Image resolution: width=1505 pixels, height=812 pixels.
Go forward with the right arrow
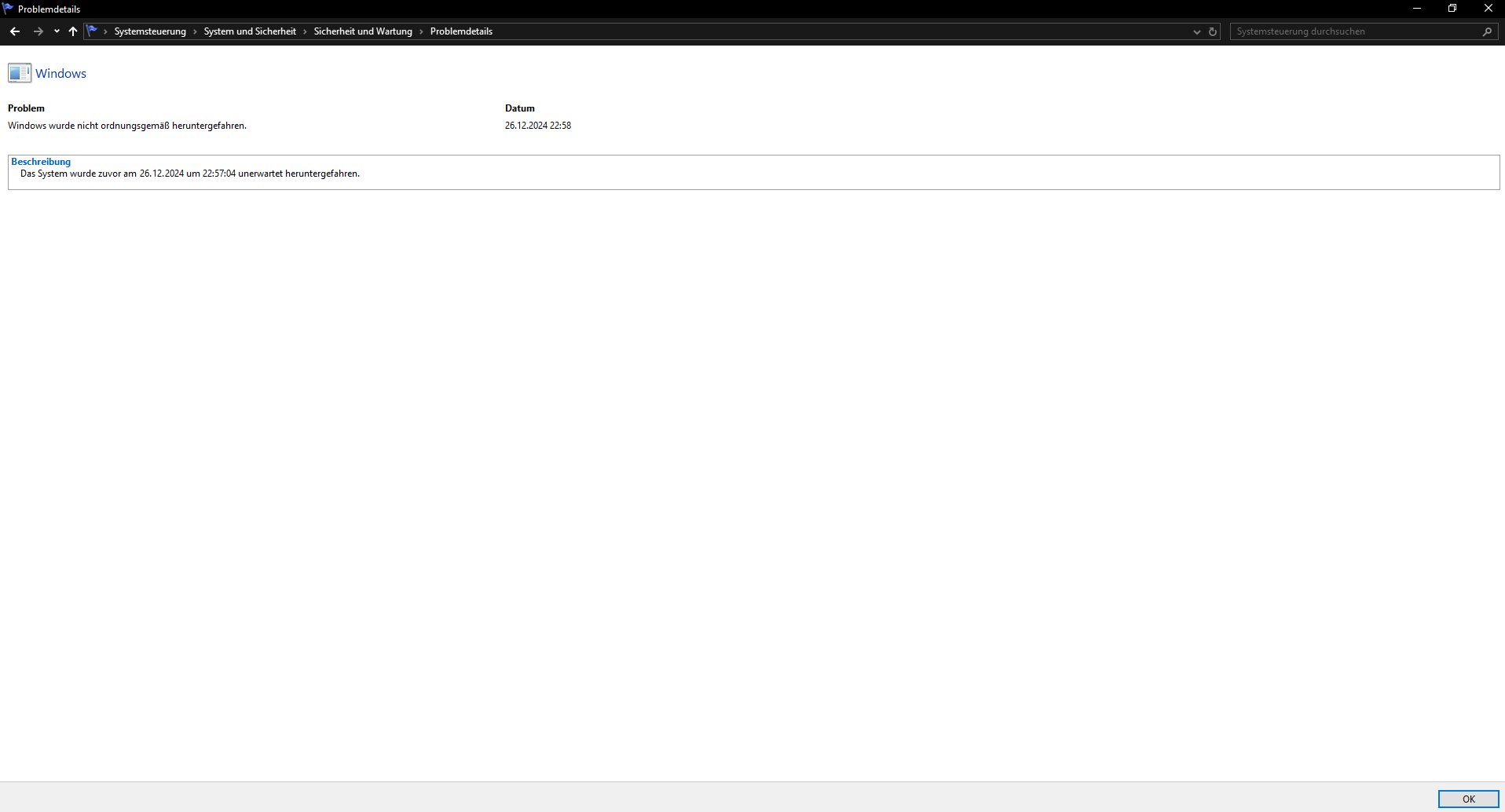[38, 31]
